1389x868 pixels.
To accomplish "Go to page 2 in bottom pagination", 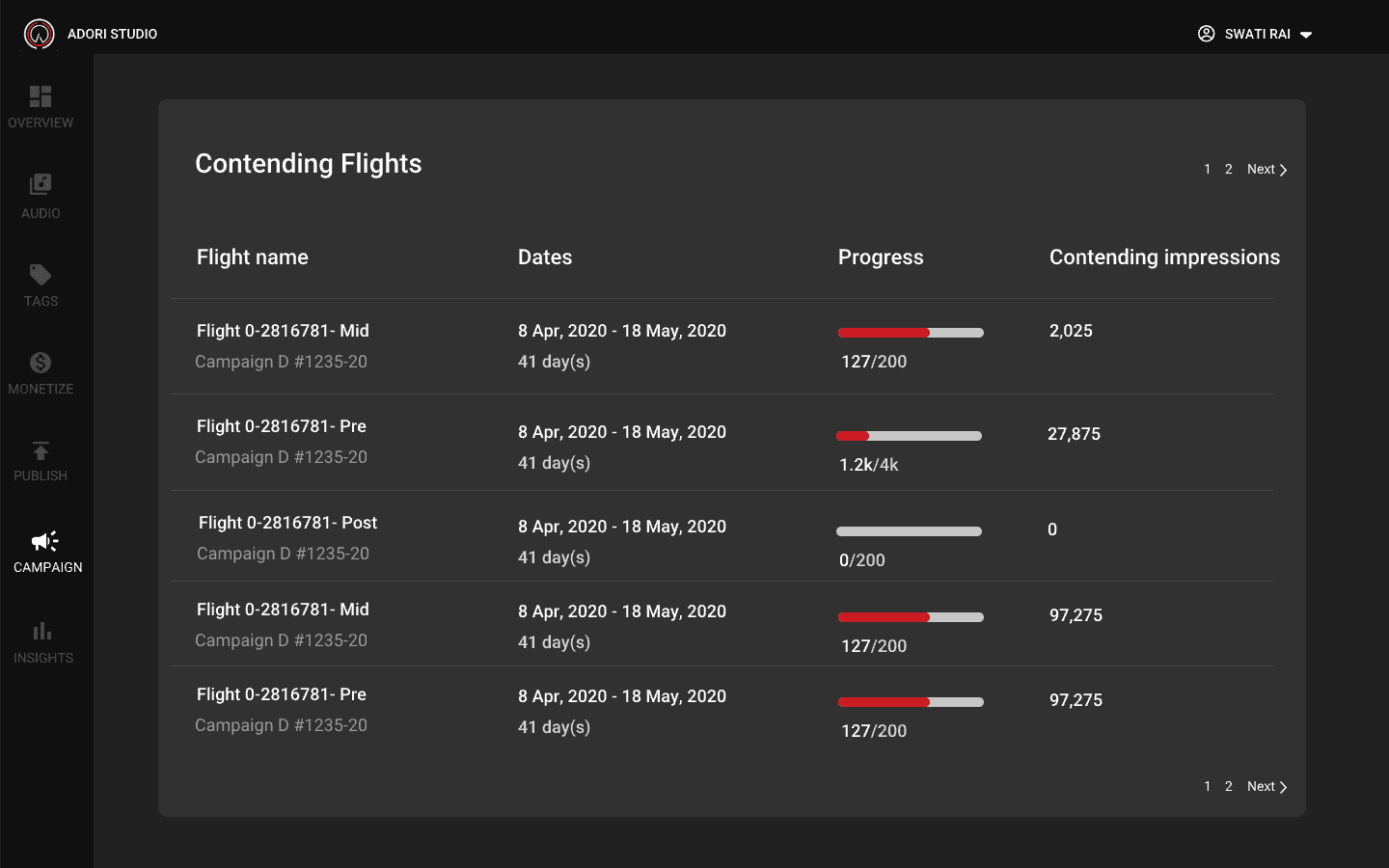I will 1229,786.
